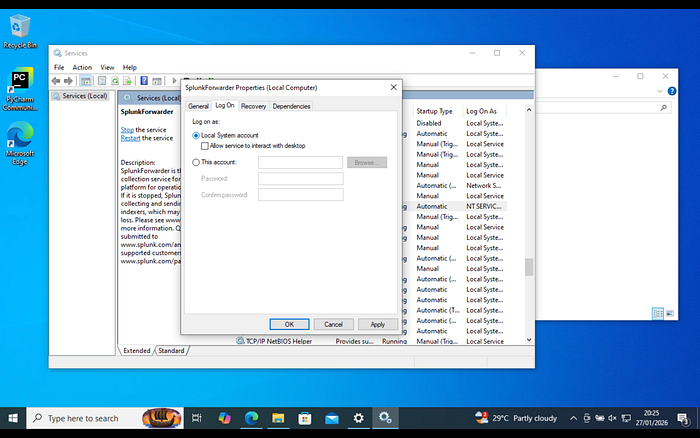
Task: Switch to the Extended view tab
Action: 137,350
